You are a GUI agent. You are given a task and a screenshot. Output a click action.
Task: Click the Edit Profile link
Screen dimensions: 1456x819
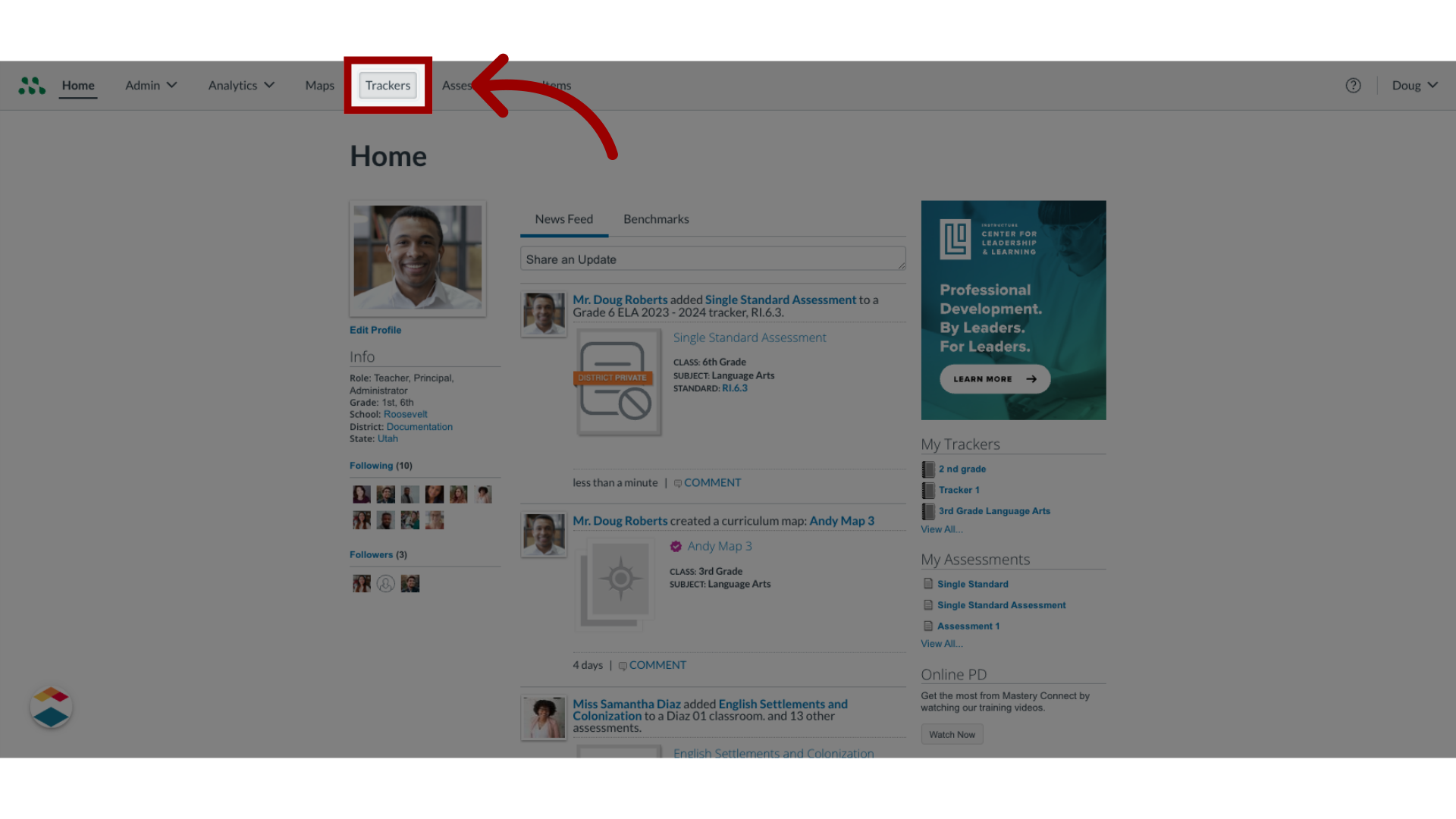[376, 330]
